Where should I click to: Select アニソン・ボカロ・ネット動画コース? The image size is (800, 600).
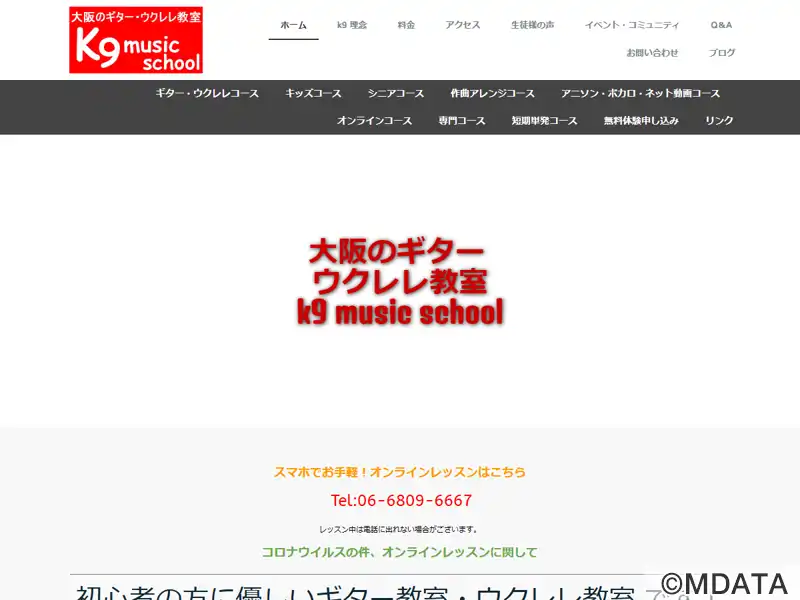click(x=640, y=93)
